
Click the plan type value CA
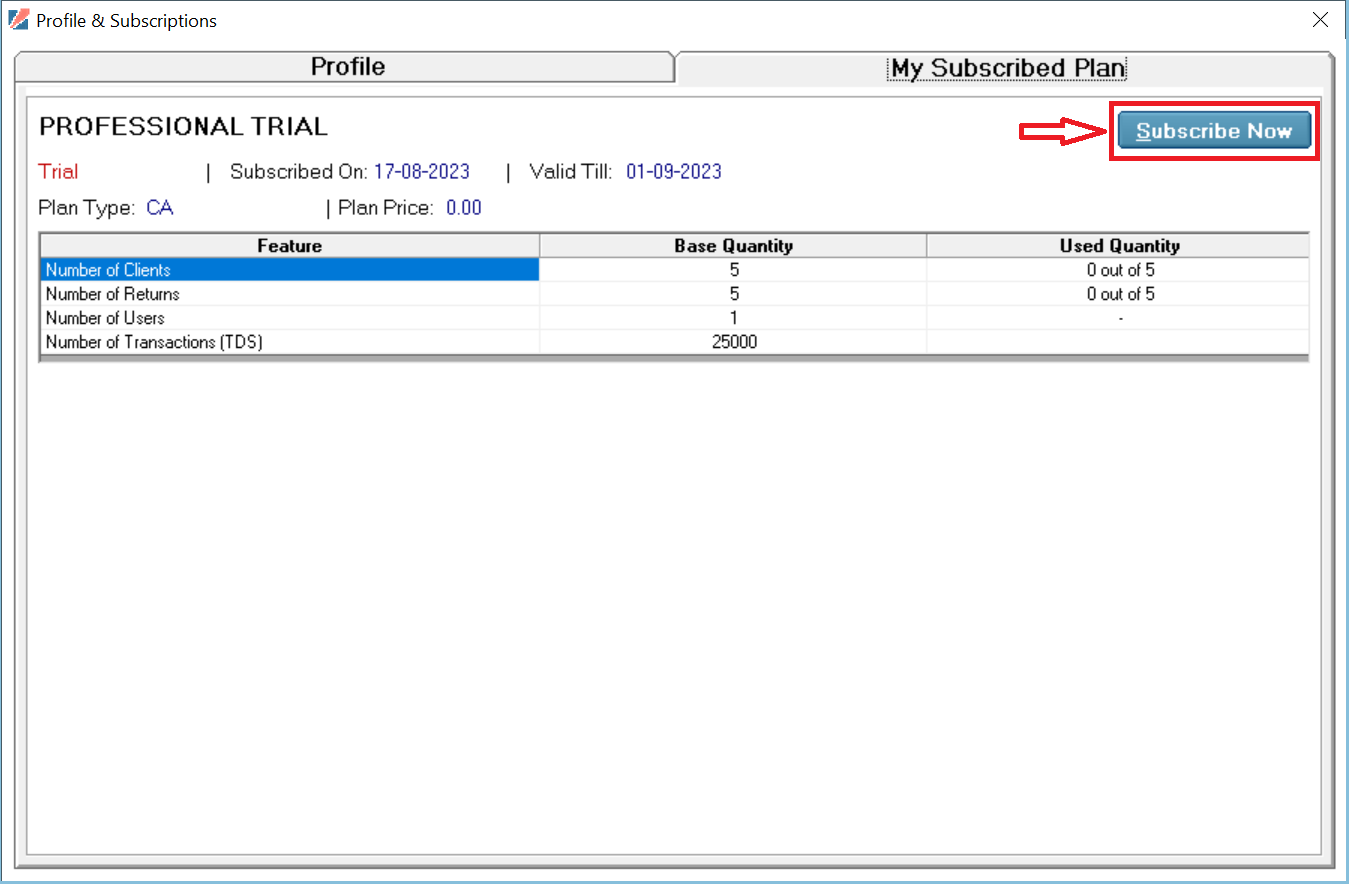coord(160,208)
